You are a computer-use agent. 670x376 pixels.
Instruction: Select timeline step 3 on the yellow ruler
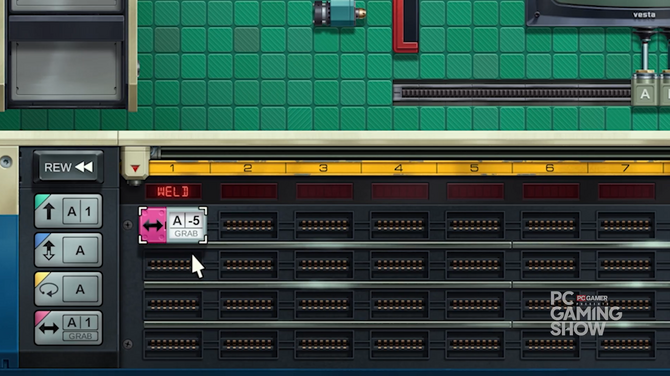[323, 168]
